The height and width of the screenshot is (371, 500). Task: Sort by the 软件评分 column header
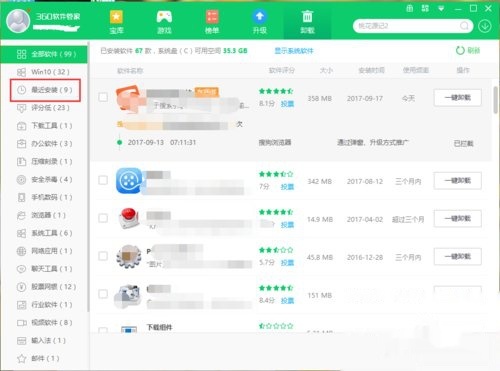(282, 71)
